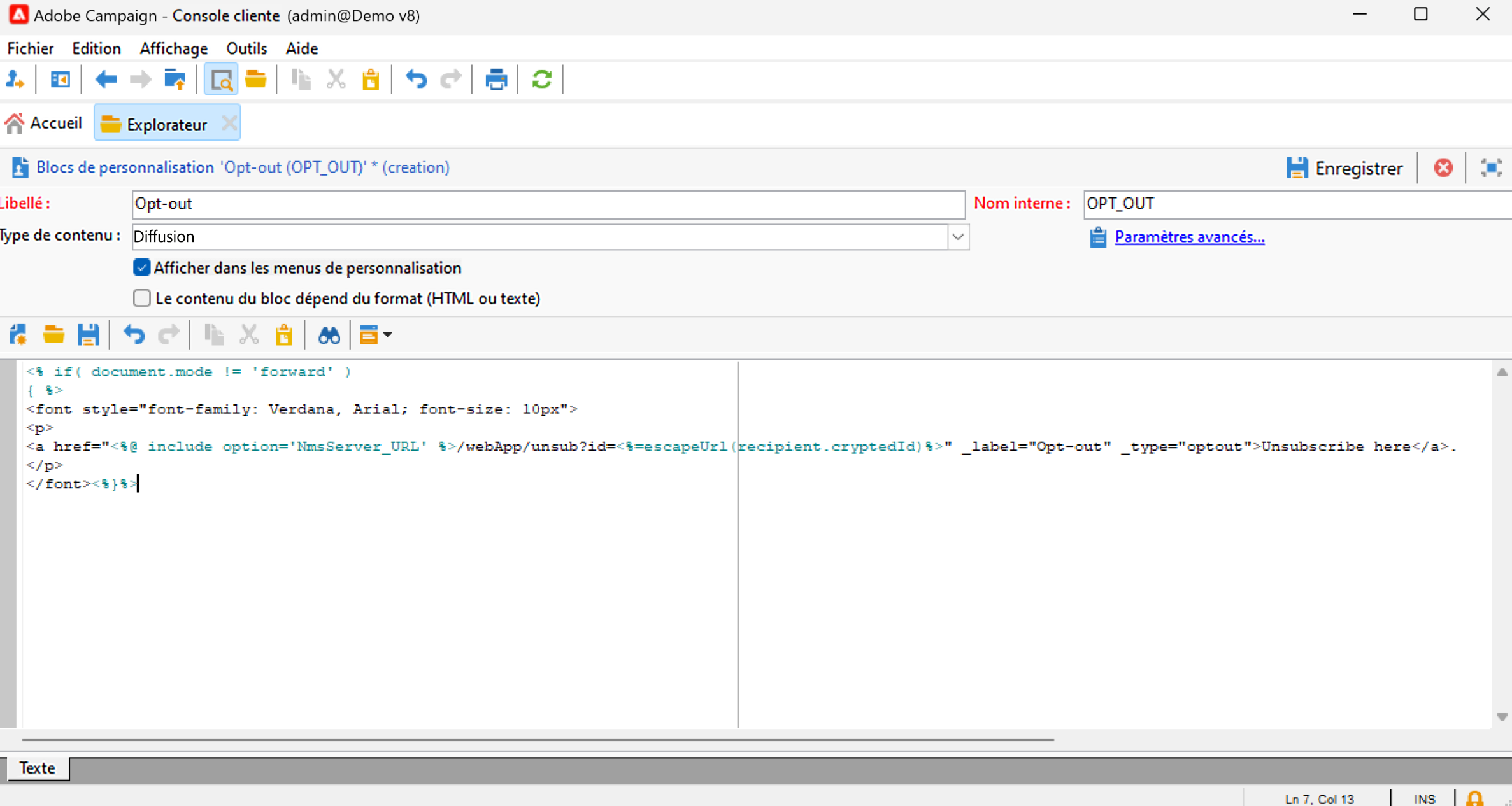Select the Texte tab at bottom
Screen dimensions: 1512x806
[37, 768]
